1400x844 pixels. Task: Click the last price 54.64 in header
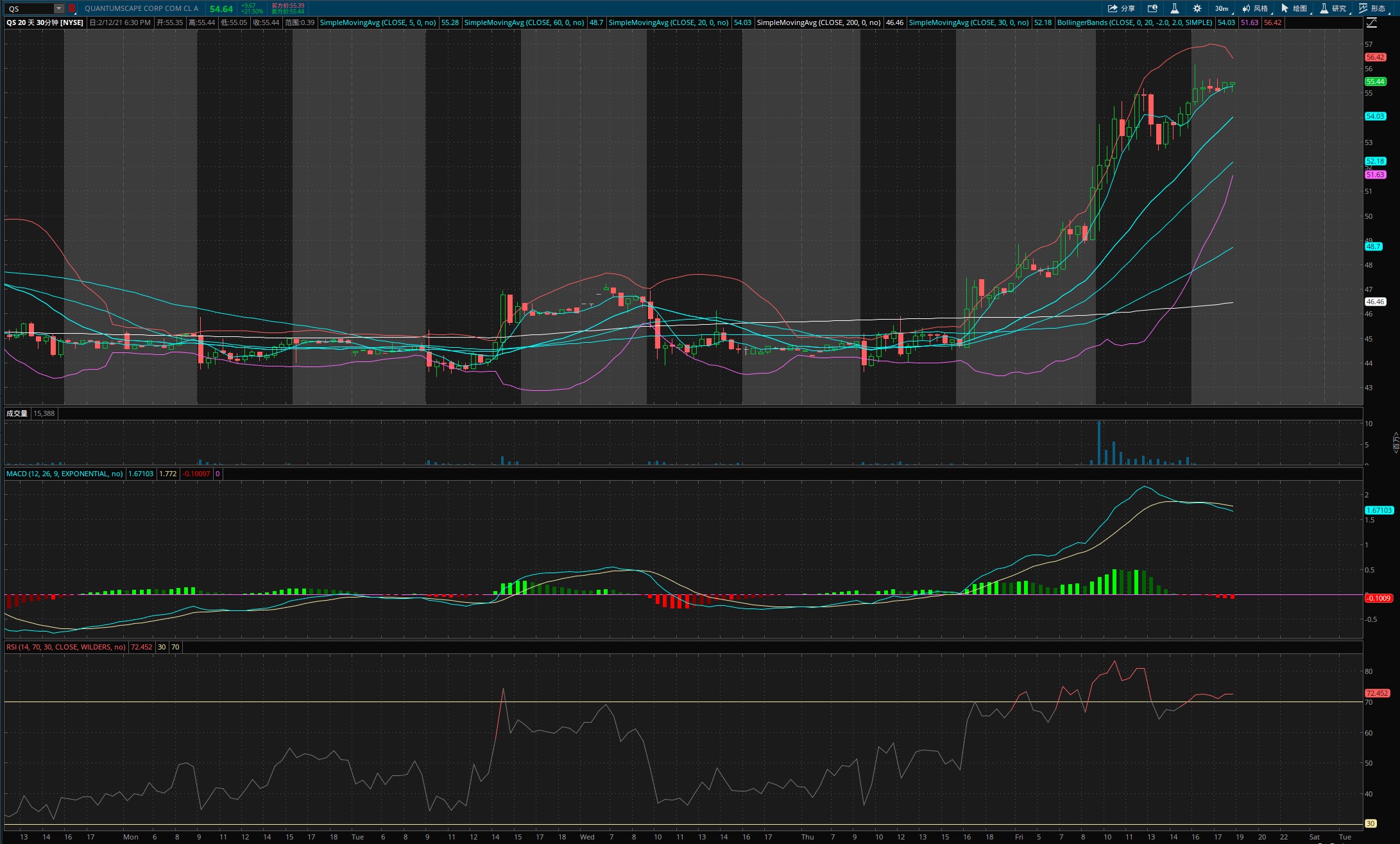click(221, 8)
